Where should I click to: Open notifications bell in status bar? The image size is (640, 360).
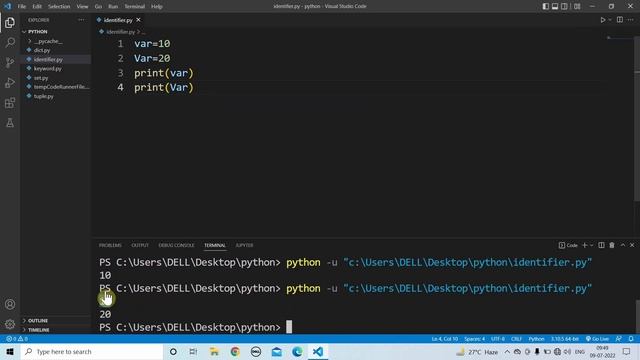click(631, 339)
